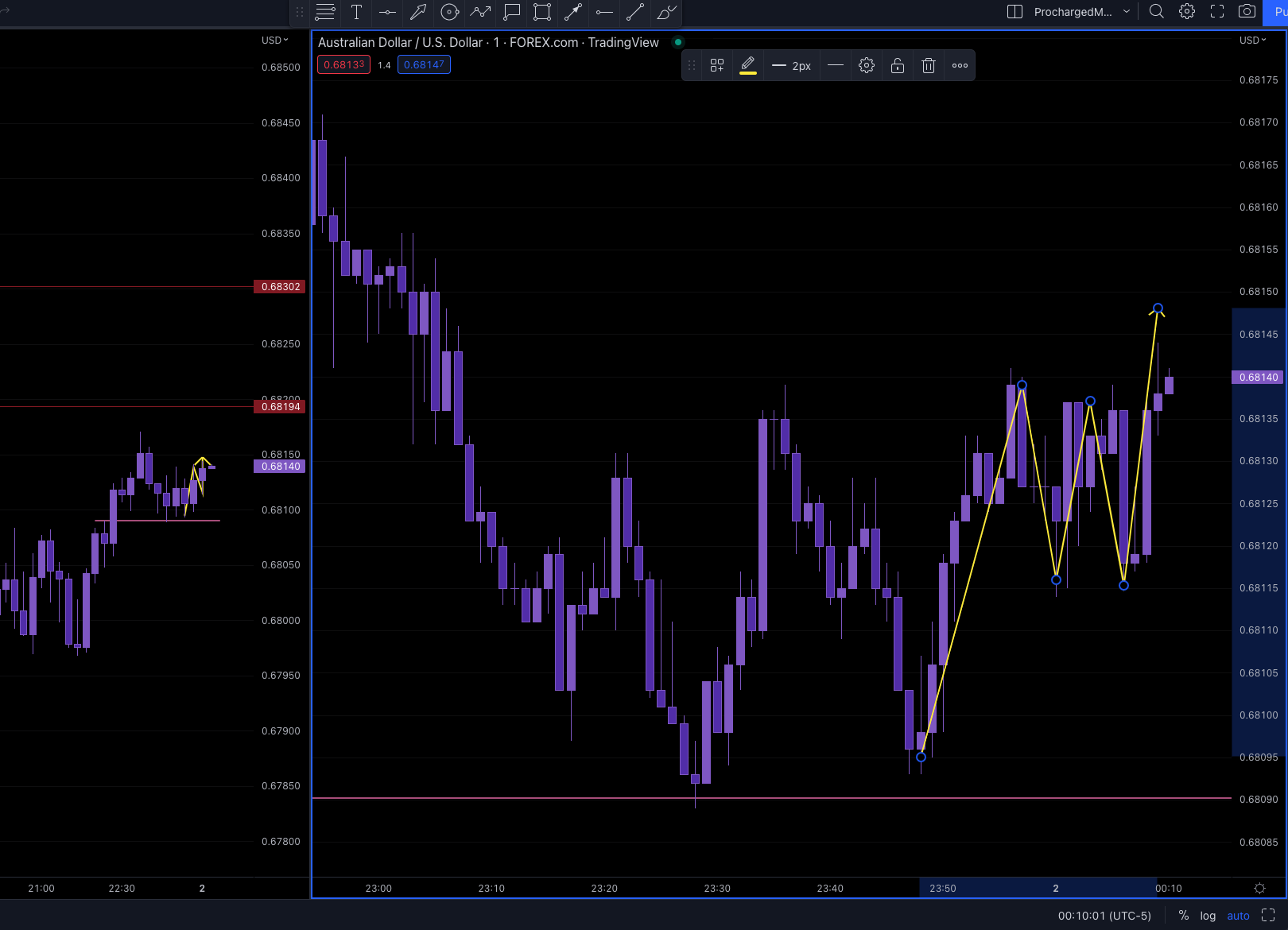The height and width of the screenshot is (930, 1288).
Task: Open symbol quick search
Action: point(1157,11)
